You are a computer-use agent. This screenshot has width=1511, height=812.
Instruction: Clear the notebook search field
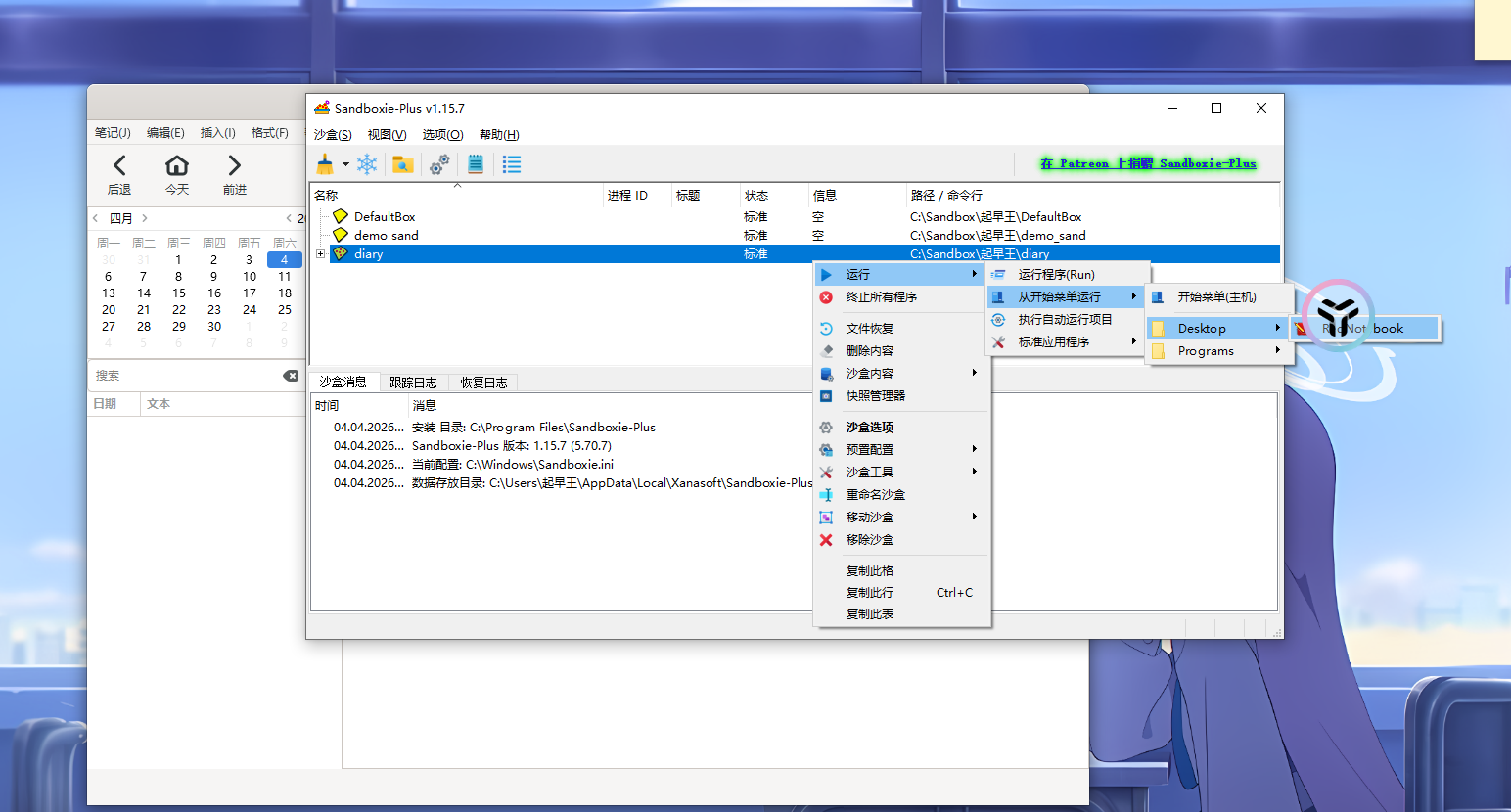point(291,376)
